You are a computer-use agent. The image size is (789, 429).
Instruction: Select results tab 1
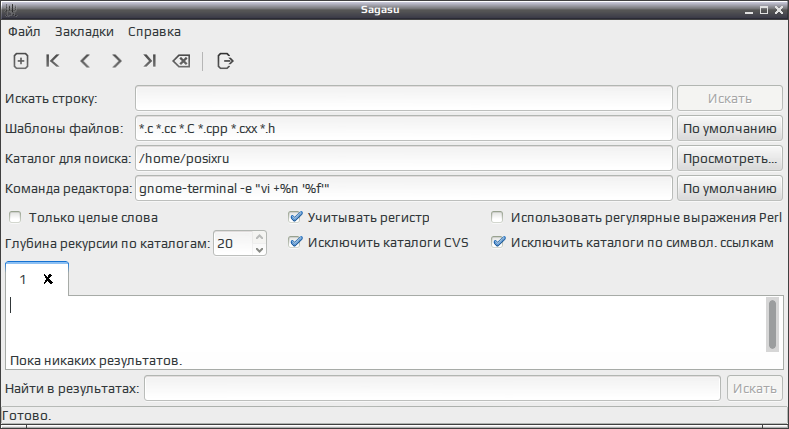click(x=23, y=279)
